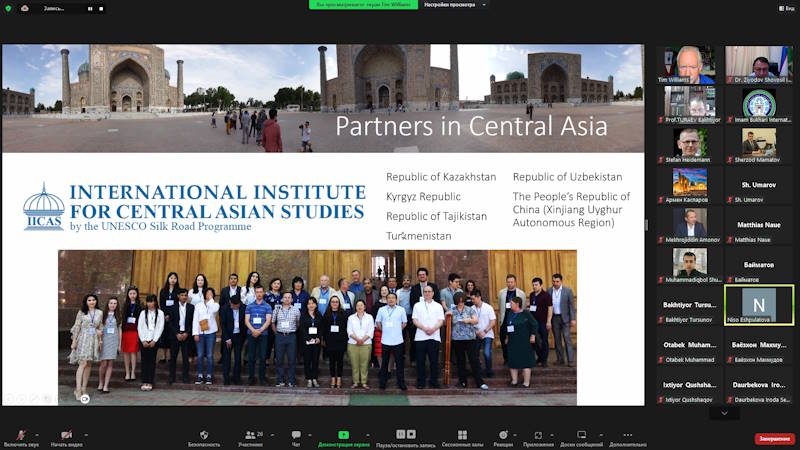
Task: Select Армен Каспаров participant tile
Action: (x=689, y=185)
